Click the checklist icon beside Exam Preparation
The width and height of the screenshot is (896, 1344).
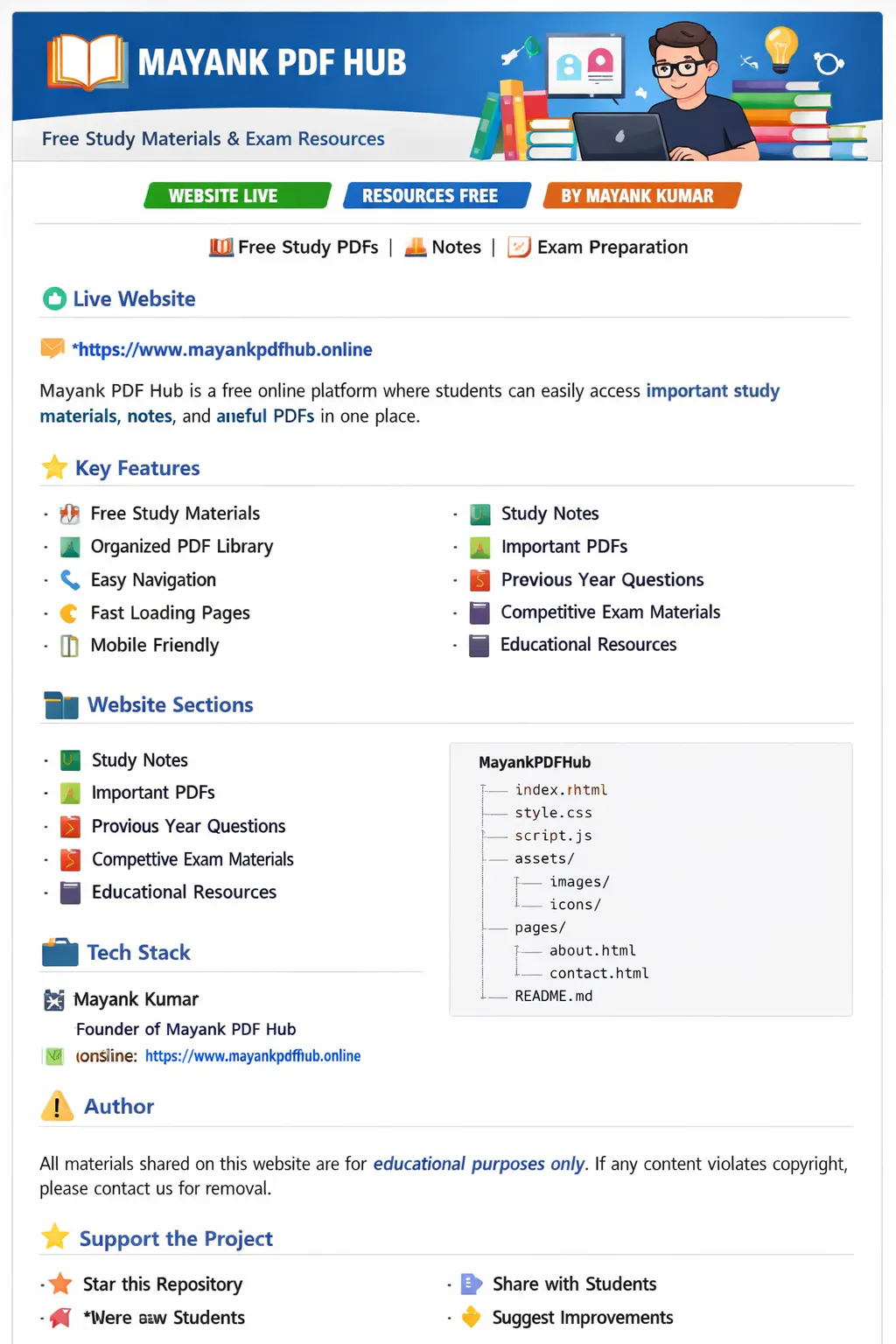(520, 248)
